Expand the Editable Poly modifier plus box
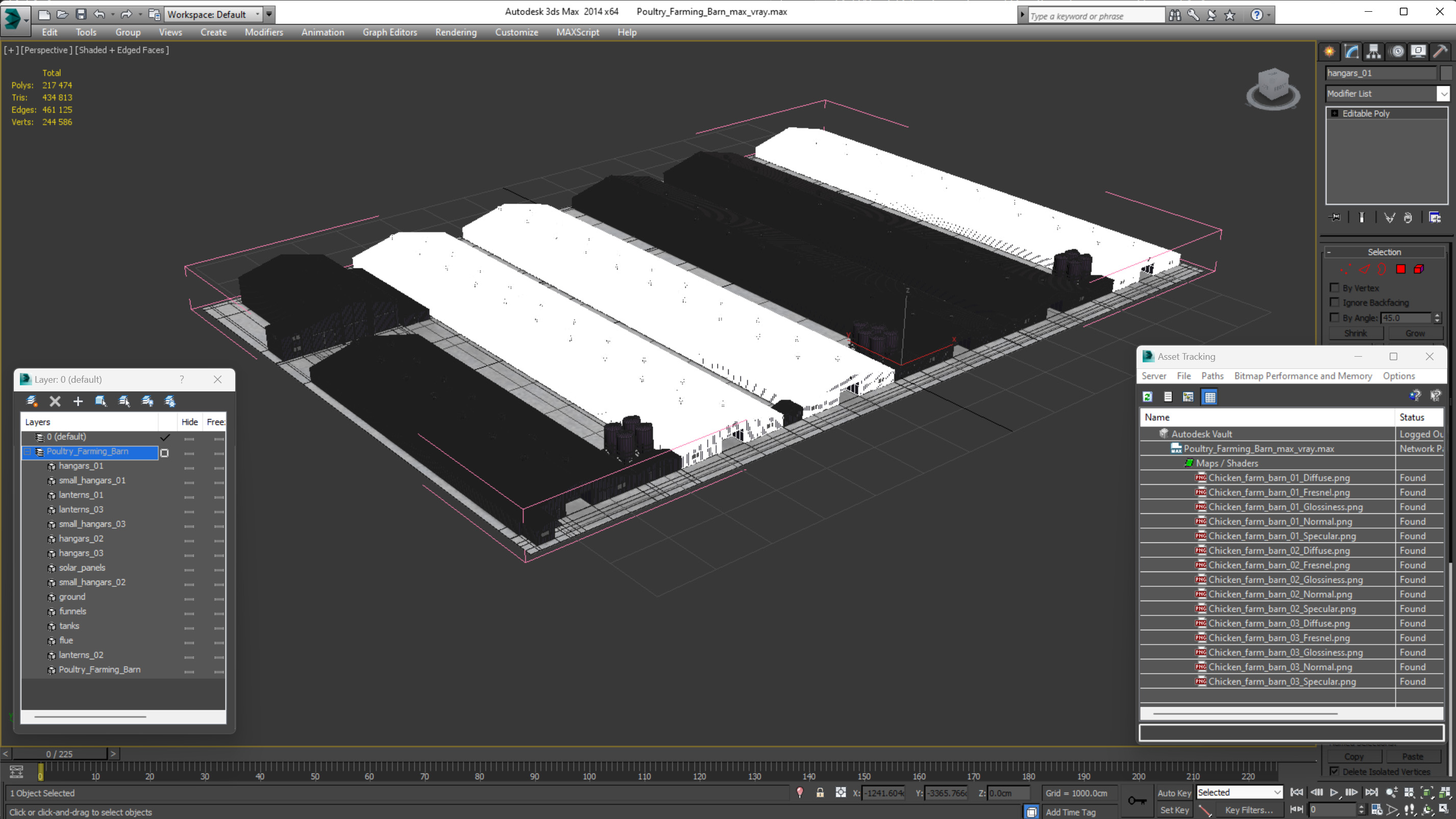The width and height of the screenshot is (1456, 819). point(1335,114)
